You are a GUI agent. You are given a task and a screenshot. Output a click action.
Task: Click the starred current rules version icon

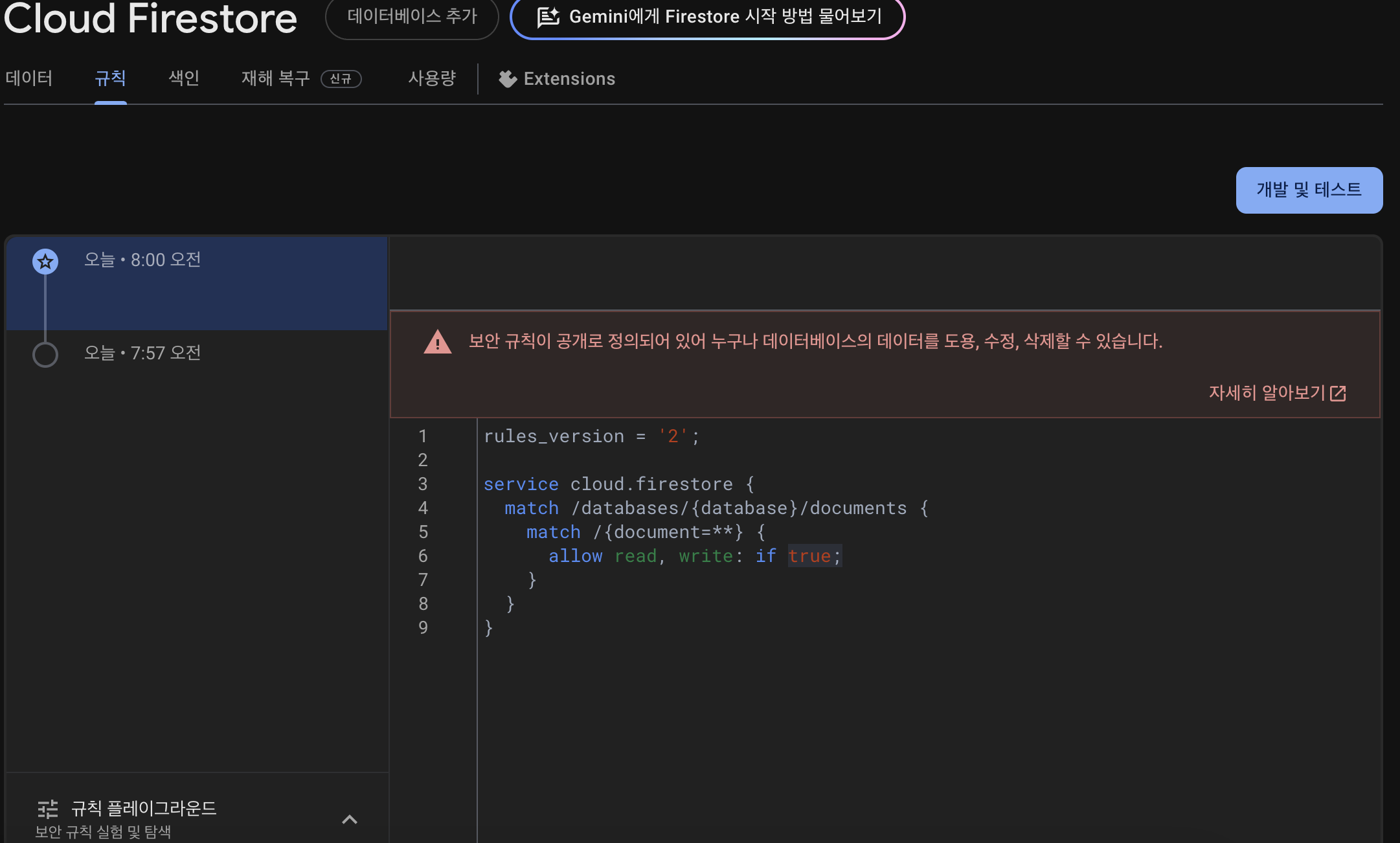45,262
